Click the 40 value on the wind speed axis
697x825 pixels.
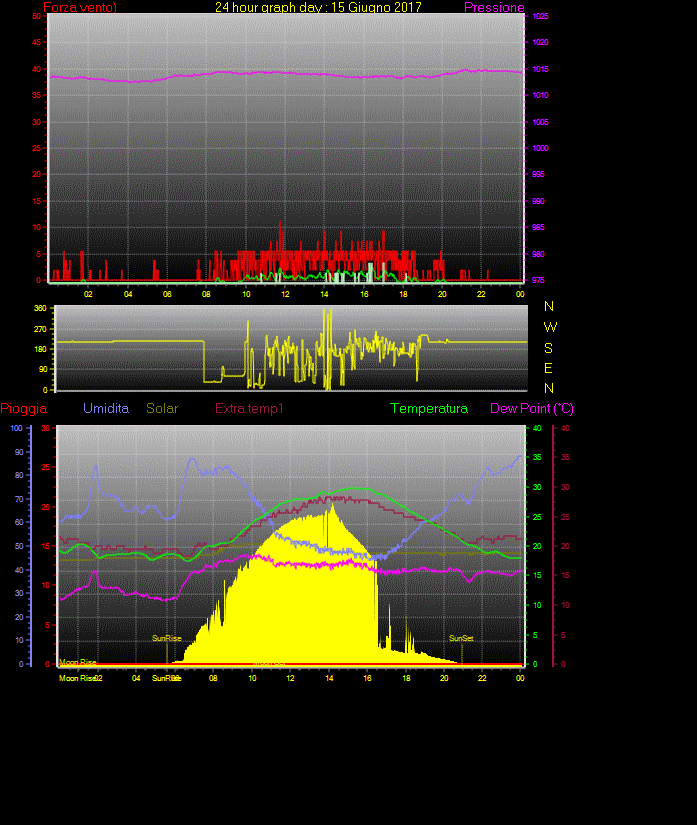point(36,69)
